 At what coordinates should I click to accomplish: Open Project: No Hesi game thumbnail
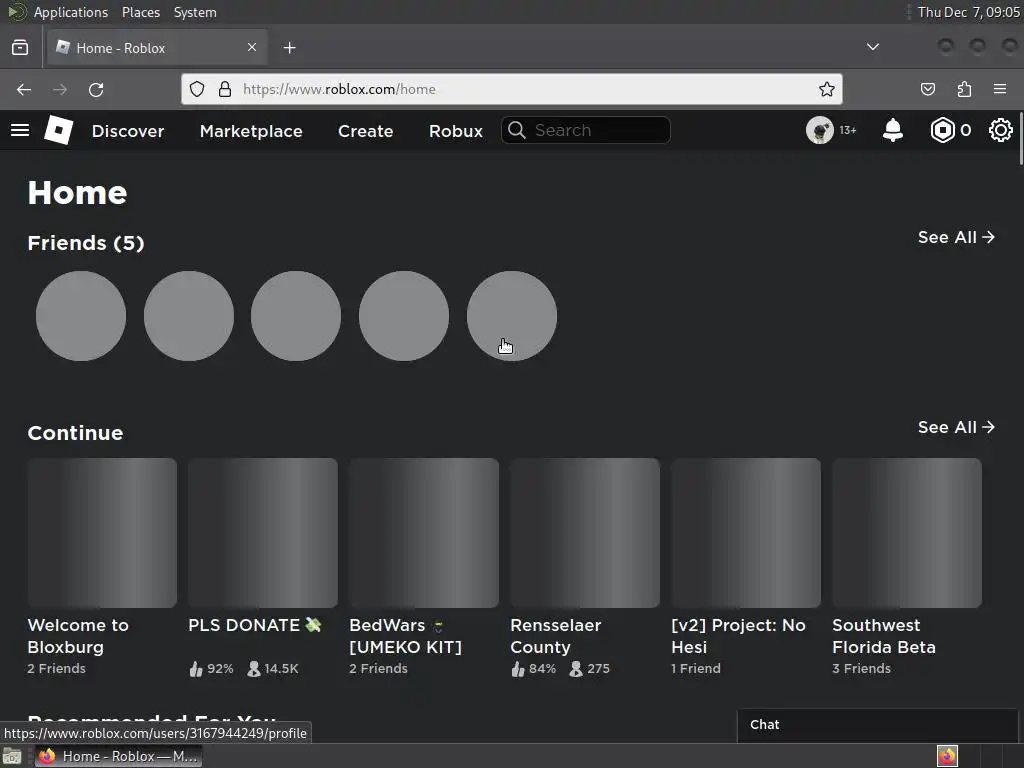tap(746, 533)
